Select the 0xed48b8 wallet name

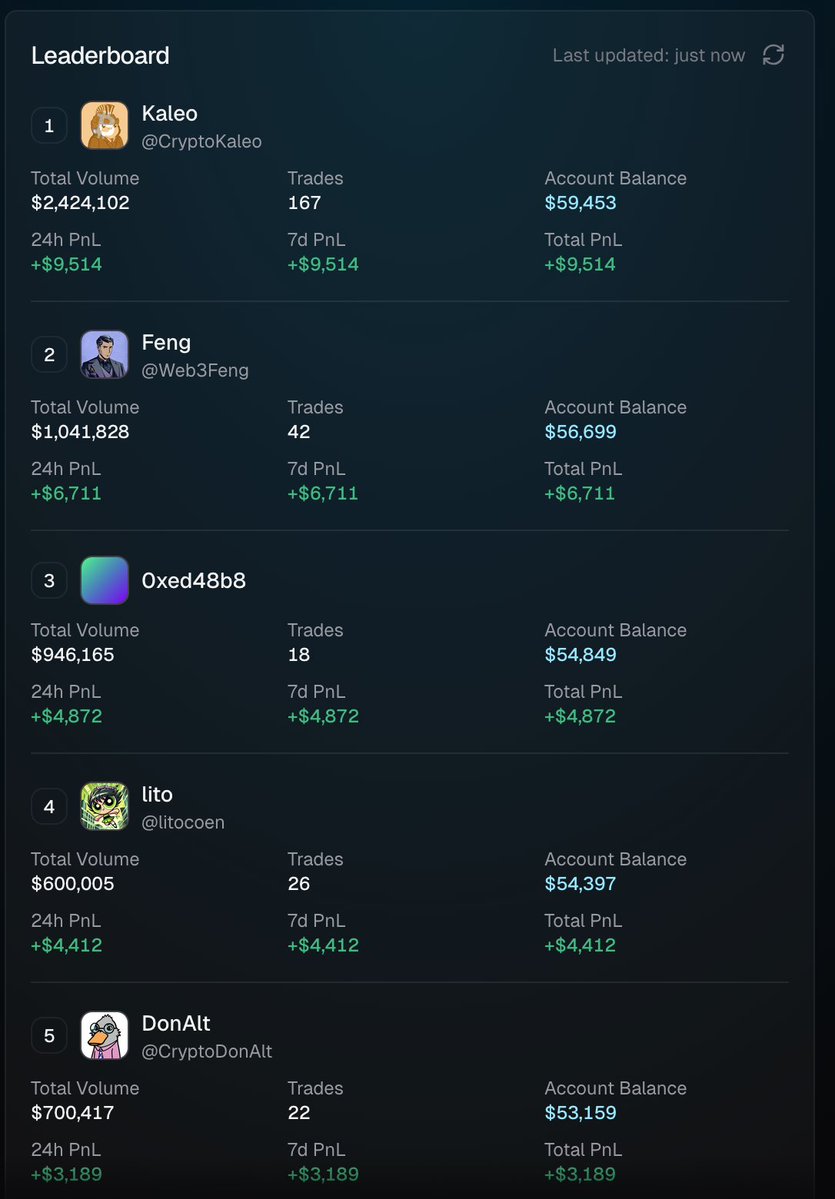[194, 580]
